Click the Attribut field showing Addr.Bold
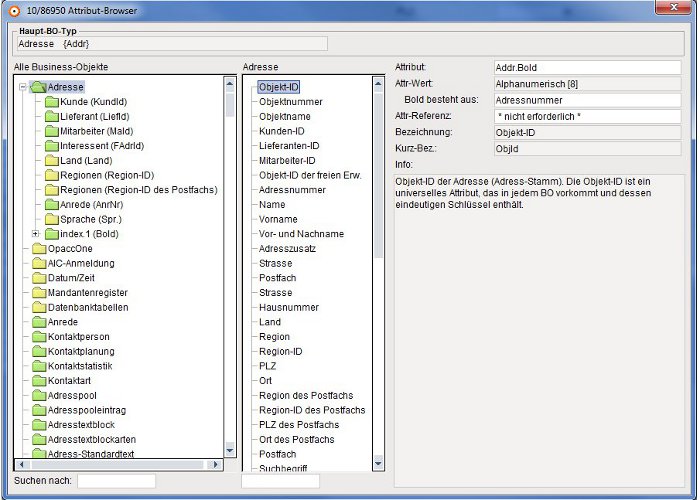Image resolution: width=700 pixels, height=500 pixels. point(588,68)
